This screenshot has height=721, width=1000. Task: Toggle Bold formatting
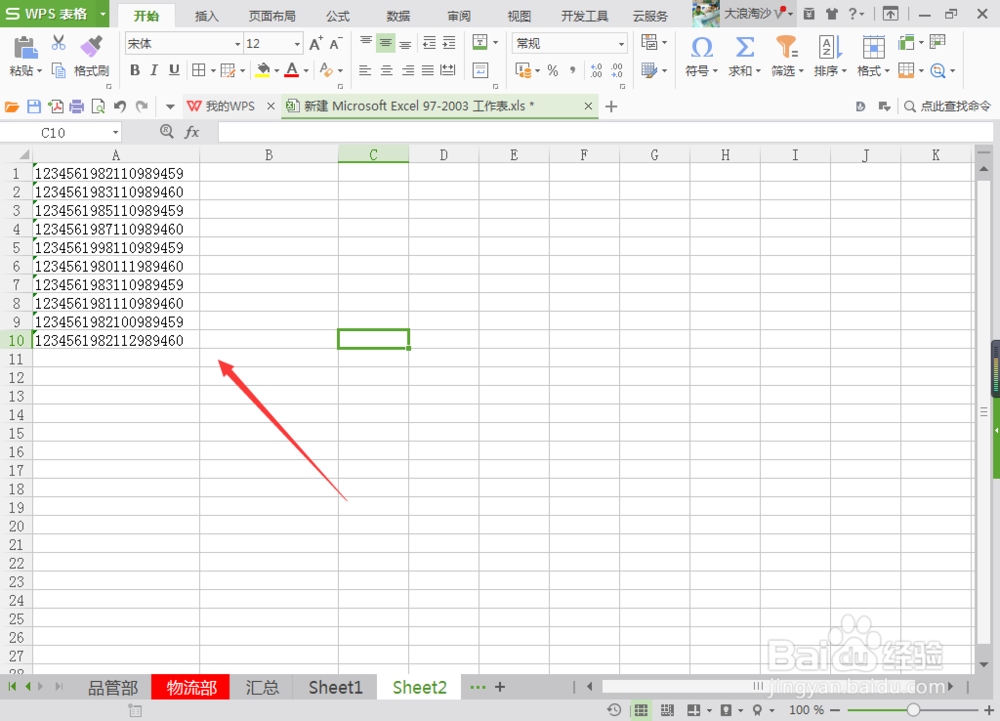(x=135, y=70)
